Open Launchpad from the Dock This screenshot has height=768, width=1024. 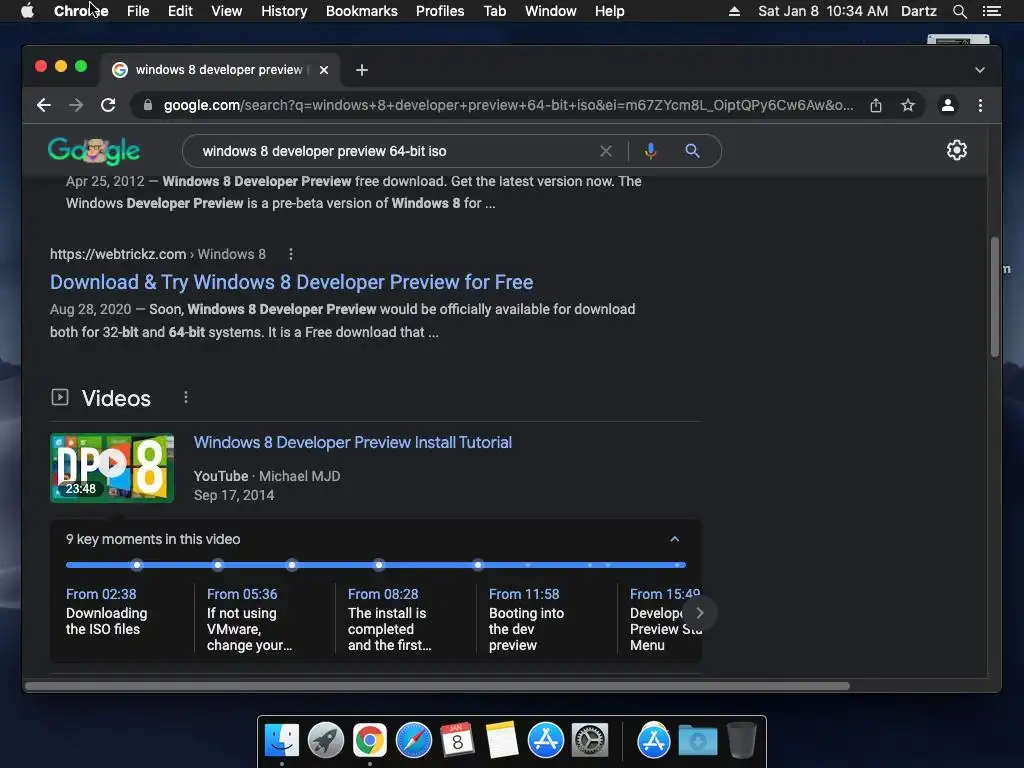coord(326,741)
